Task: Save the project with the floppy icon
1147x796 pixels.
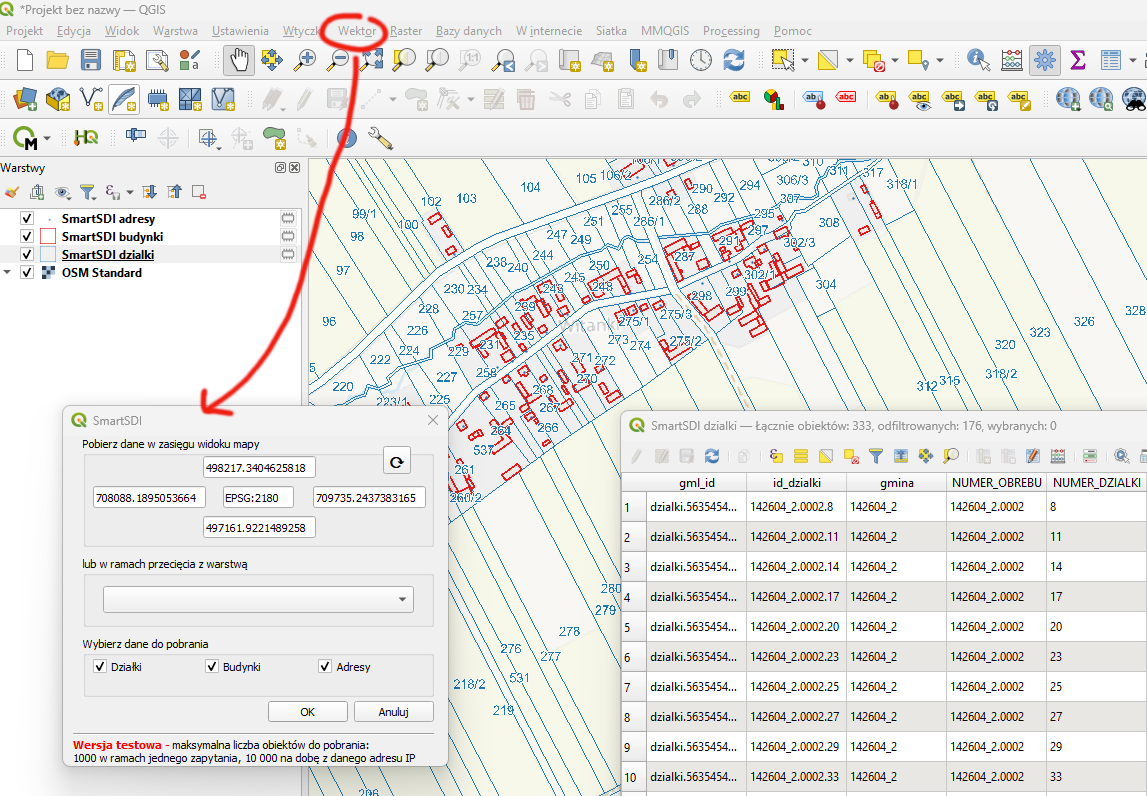Action: pos(91,59)
